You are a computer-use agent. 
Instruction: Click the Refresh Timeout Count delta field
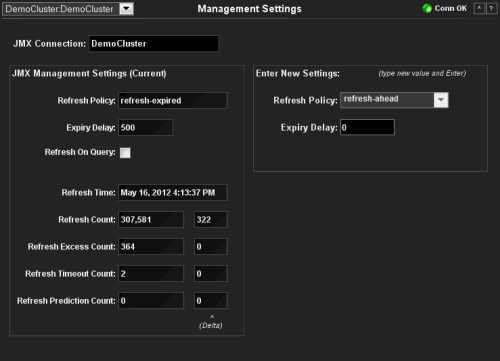coord(211,273)
